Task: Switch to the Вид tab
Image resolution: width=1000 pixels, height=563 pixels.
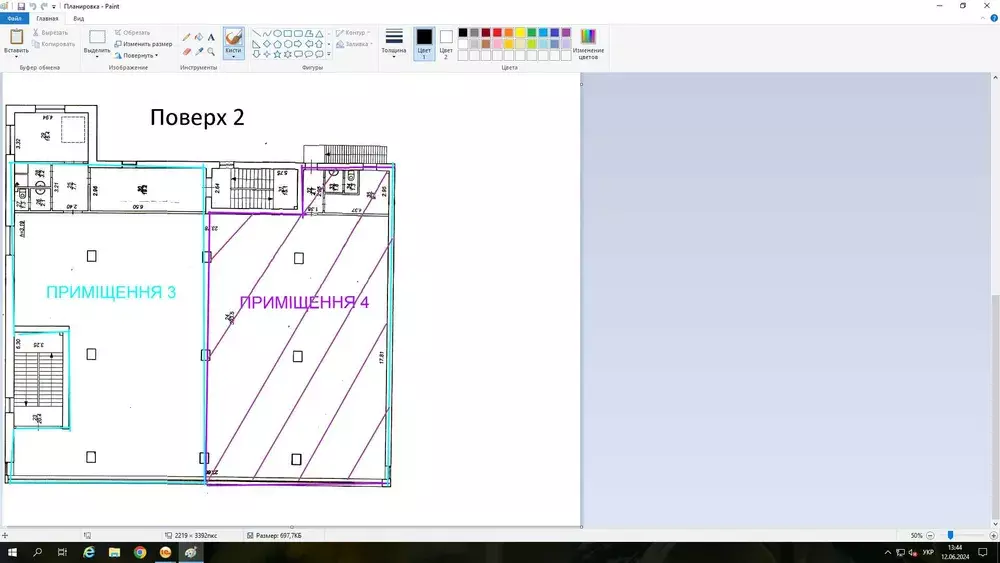Action: [x=78, y=19]
